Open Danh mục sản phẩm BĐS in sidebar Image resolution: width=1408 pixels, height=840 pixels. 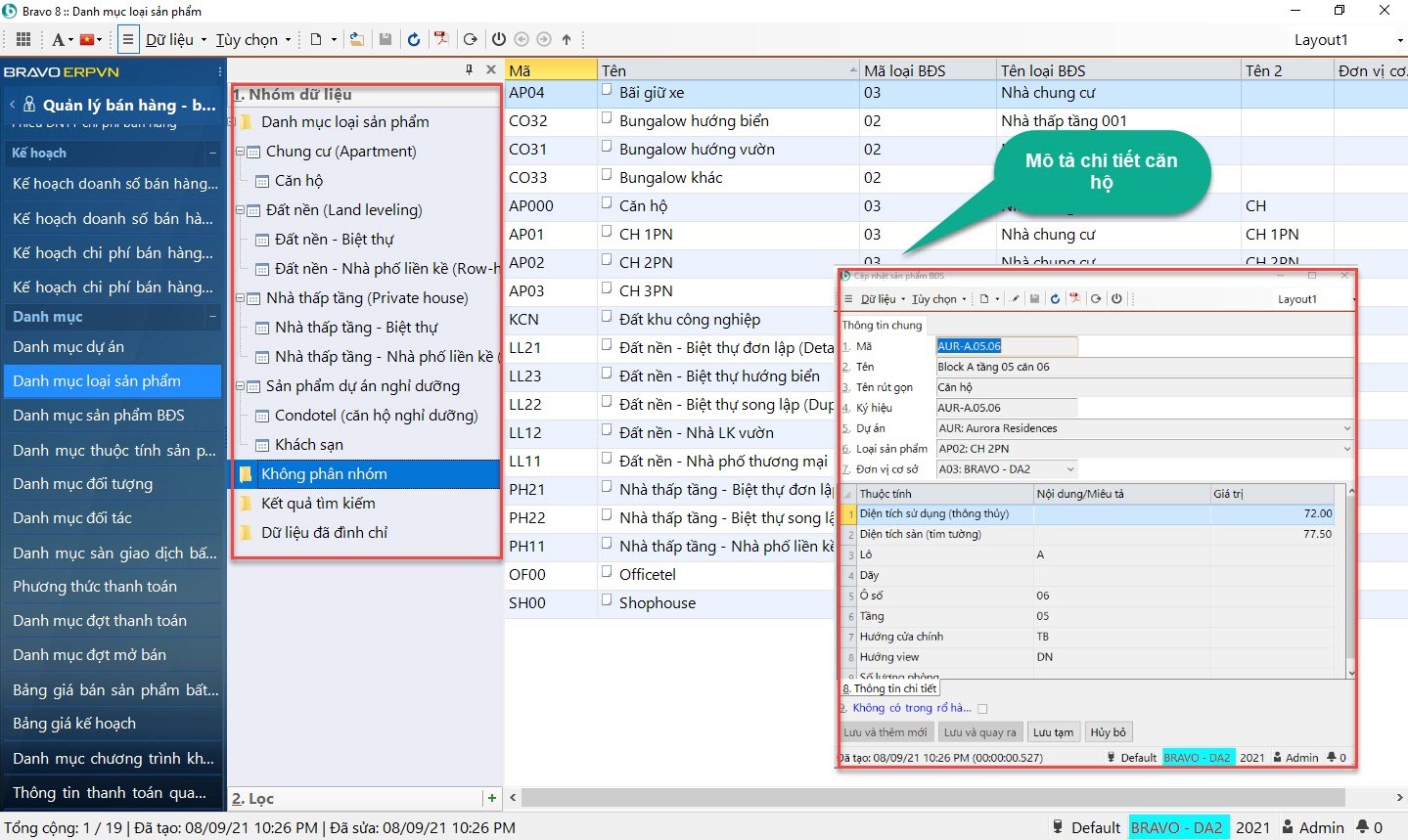113,416
